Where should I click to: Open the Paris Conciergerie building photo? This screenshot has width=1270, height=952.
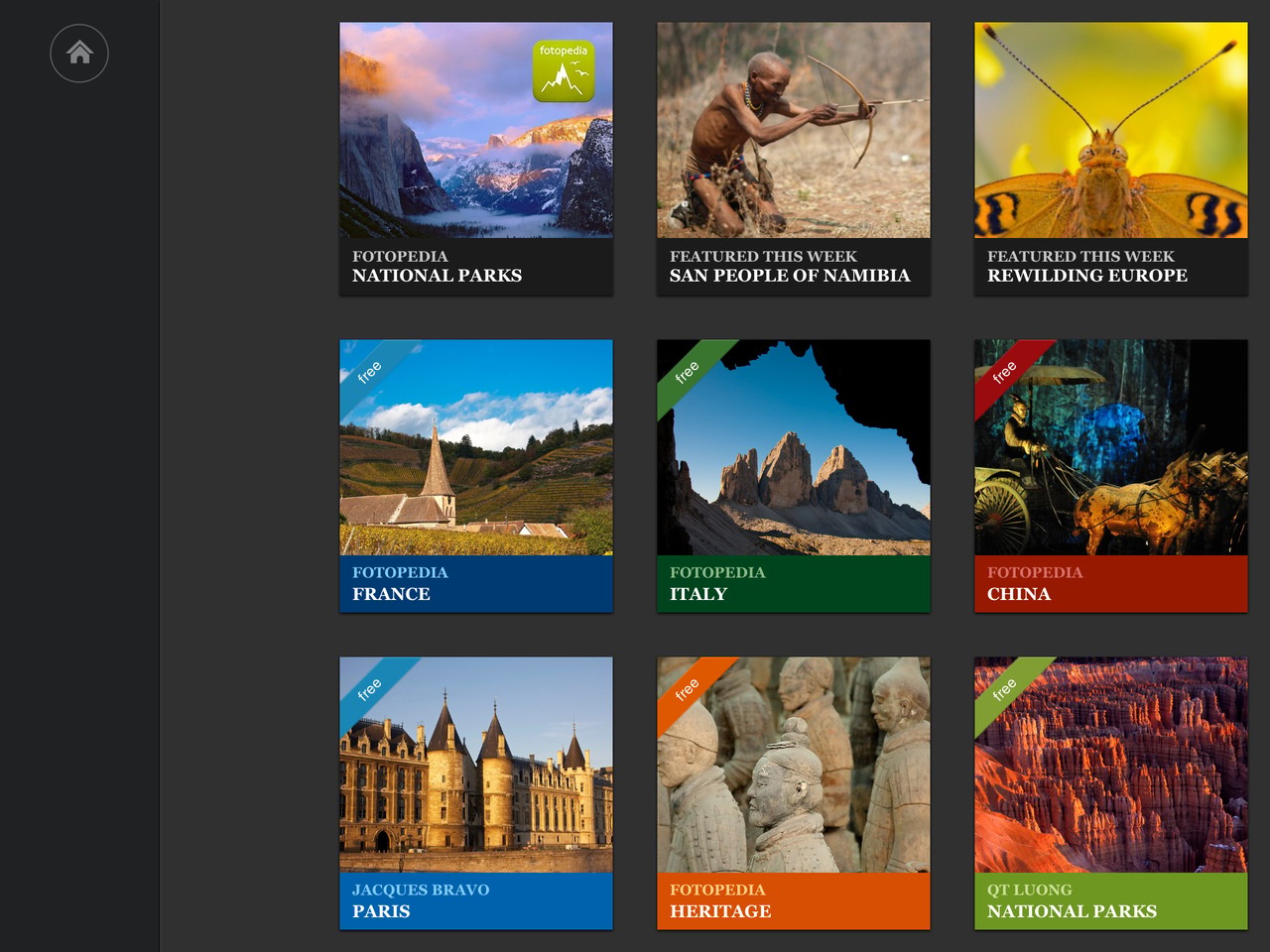(x=476, y=765)
